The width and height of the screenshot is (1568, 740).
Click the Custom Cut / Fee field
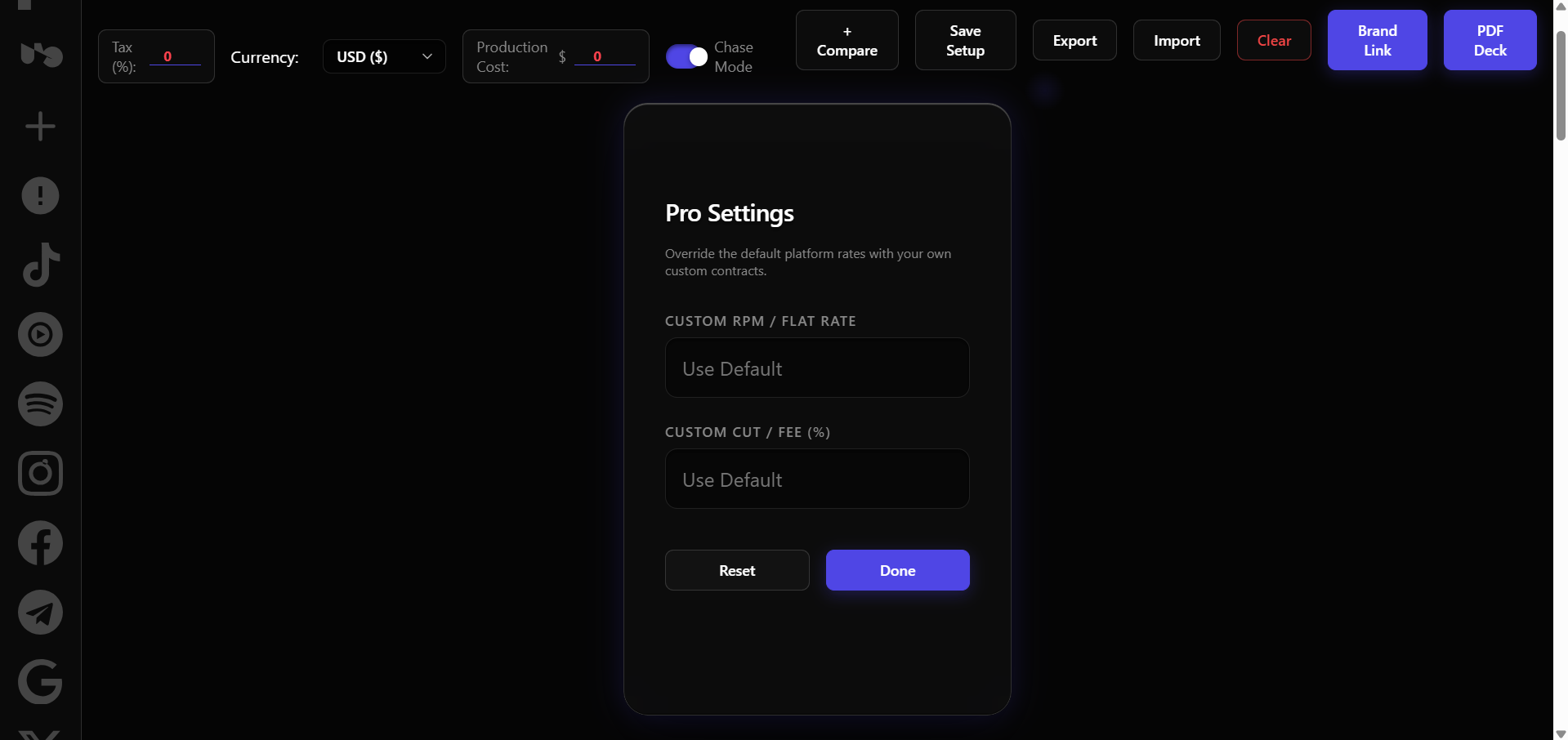pos(817,479)
